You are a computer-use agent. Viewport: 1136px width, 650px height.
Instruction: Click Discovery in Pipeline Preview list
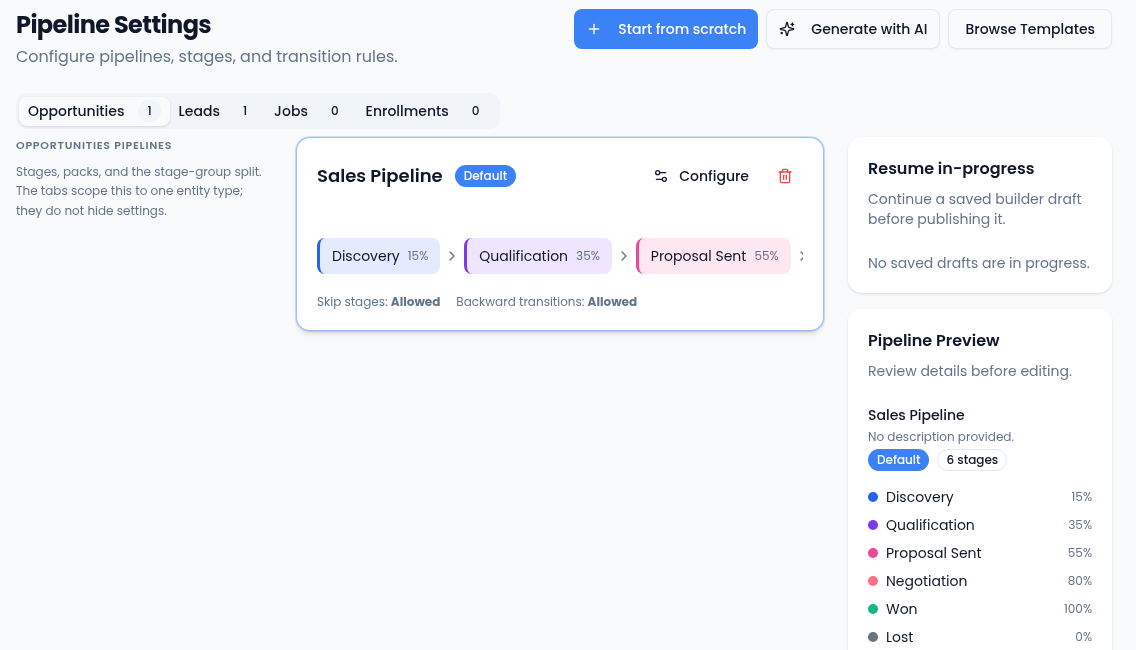[919, 497]
